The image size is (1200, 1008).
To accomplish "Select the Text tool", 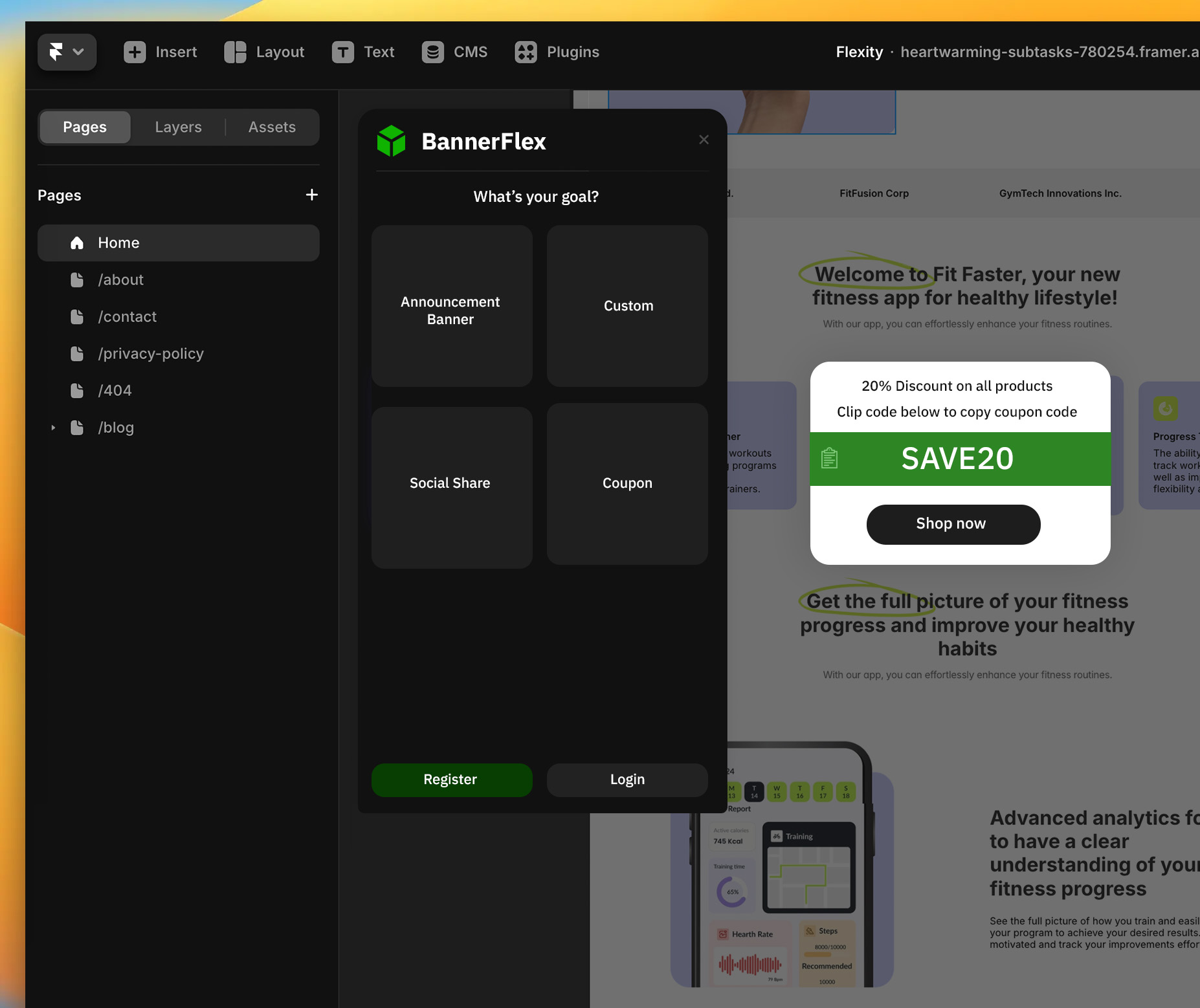I will (x=363, y=52).
